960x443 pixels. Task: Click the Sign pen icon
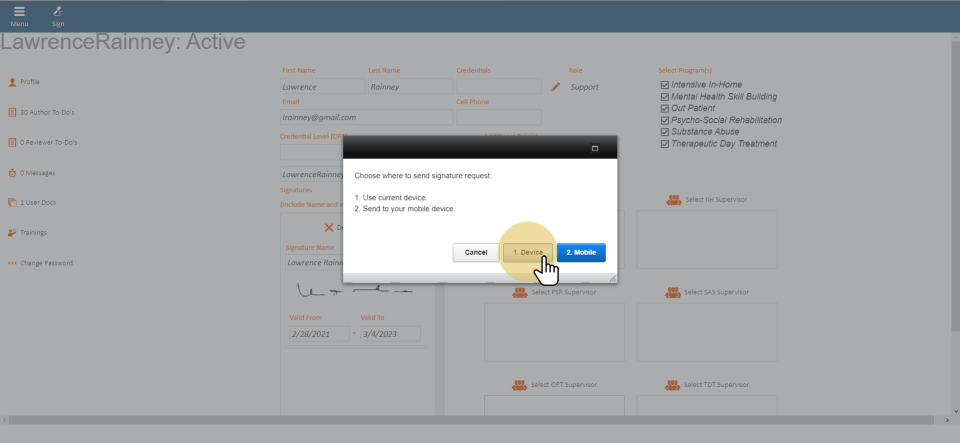coord(58,13)
